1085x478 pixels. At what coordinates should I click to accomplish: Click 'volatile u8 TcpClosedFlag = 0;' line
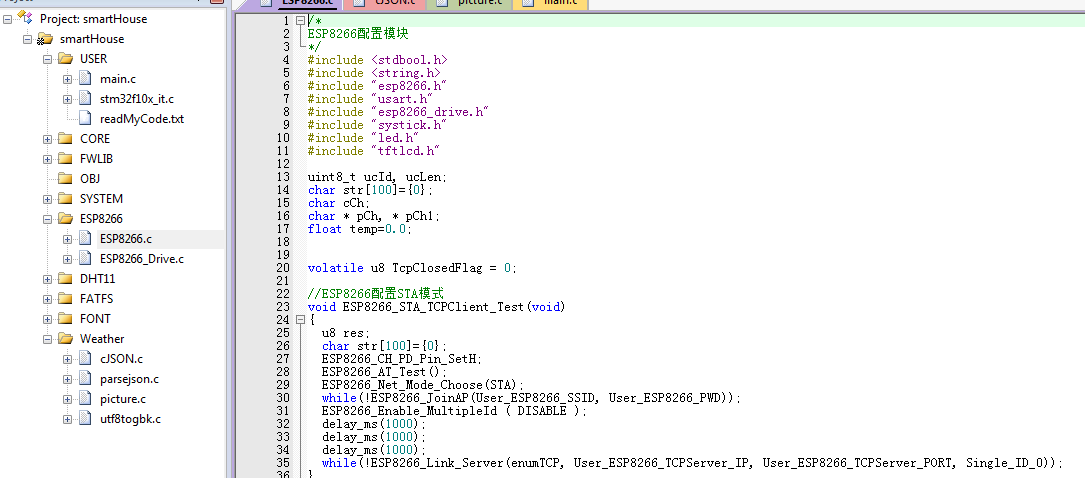point(412,268)
